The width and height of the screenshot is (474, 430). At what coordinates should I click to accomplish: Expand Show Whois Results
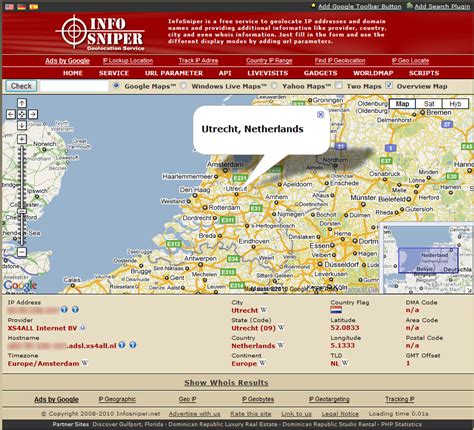point(226,383)
